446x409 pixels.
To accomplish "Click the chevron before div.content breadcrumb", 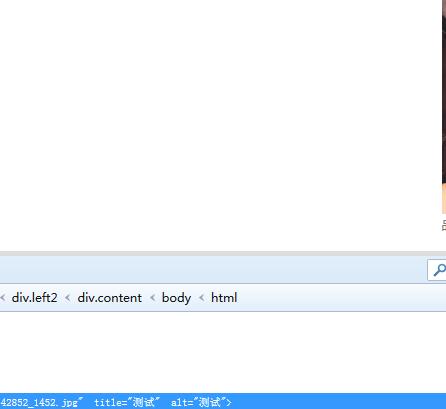I will [x=67, y=298].
